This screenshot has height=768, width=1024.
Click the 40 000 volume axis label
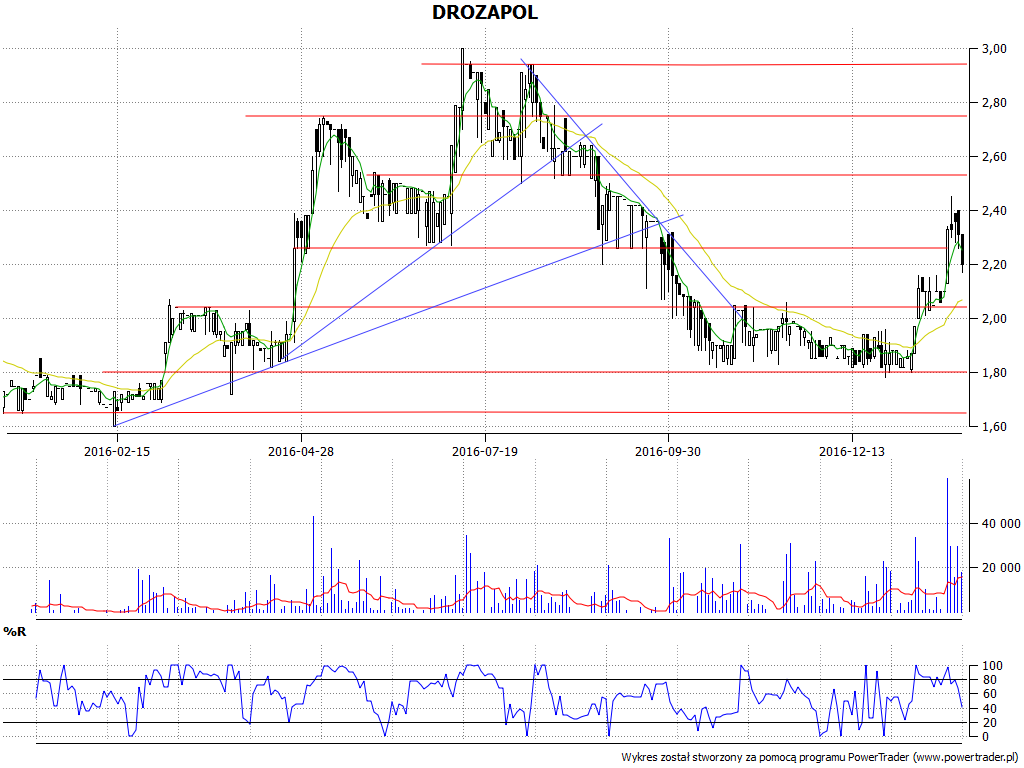1001,524
